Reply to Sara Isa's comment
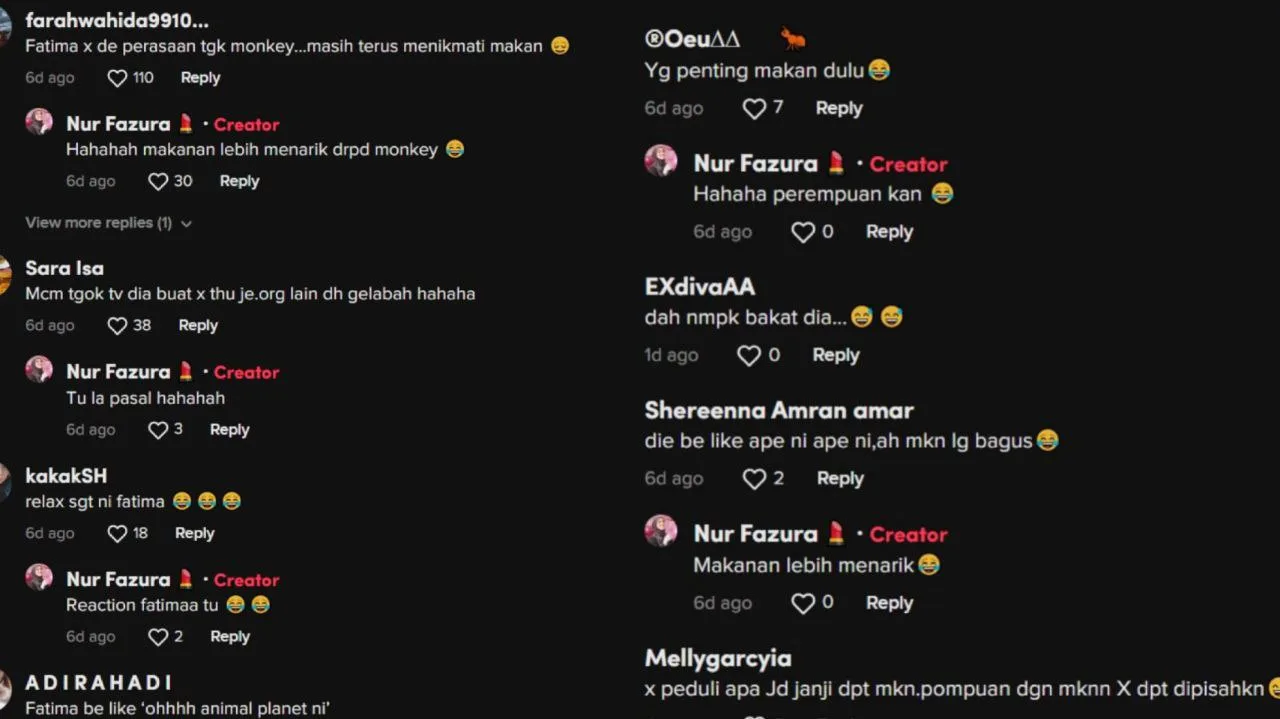Screen dimensions: 1280x719 [198, 326]
